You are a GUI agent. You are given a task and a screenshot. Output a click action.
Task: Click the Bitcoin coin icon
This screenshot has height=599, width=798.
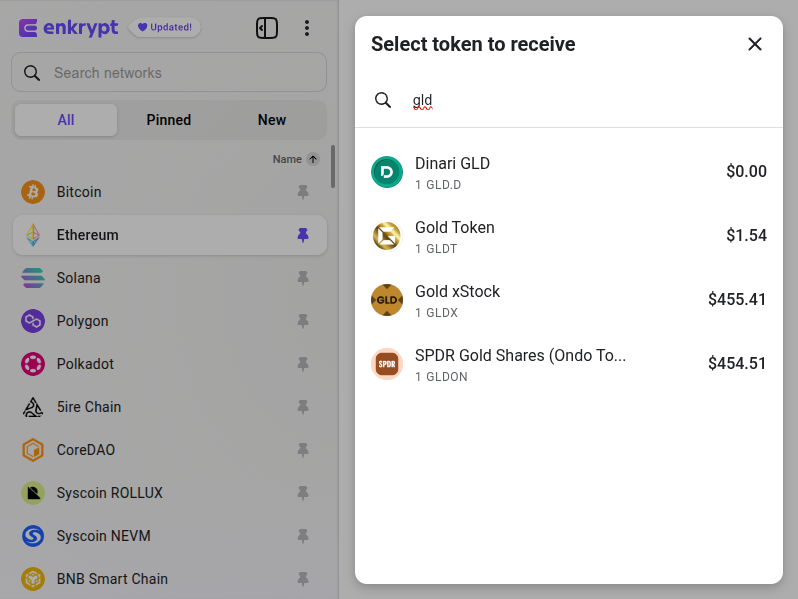coord(33,192)
